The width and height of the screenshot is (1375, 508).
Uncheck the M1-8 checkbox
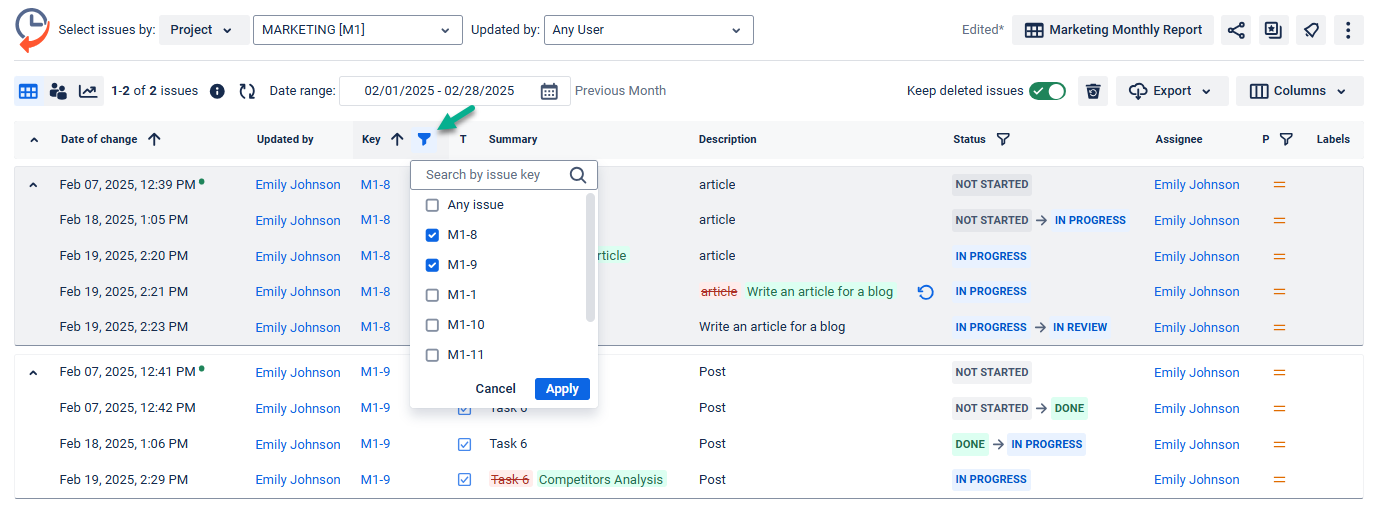(432, 235)
